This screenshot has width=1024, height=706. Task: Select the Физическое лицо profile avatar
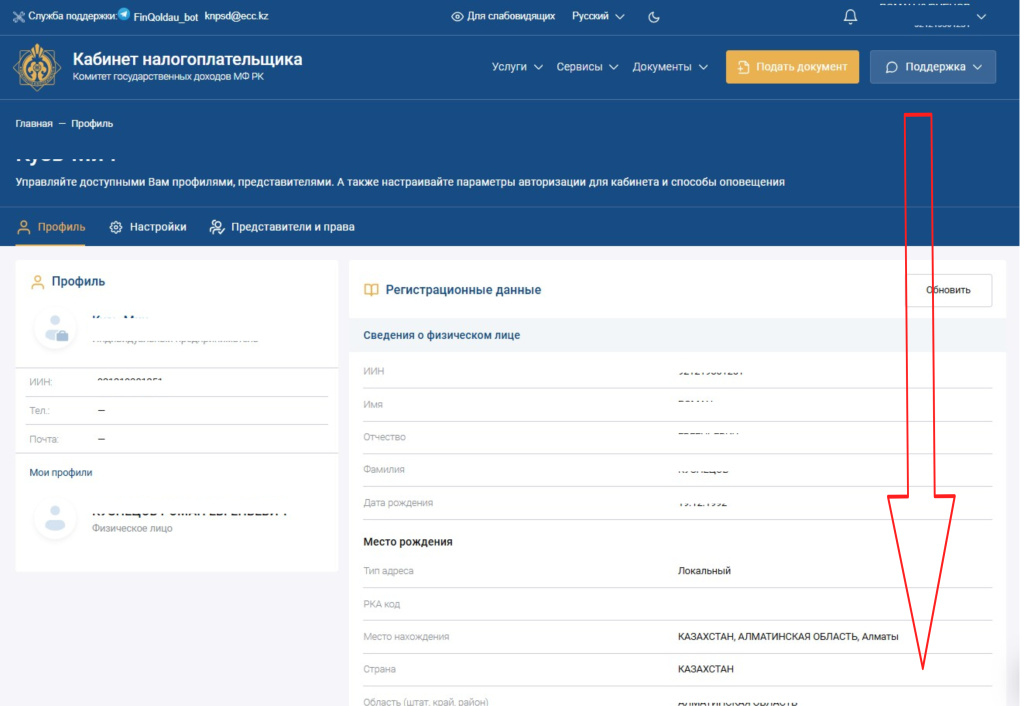(x=56, y=518)
